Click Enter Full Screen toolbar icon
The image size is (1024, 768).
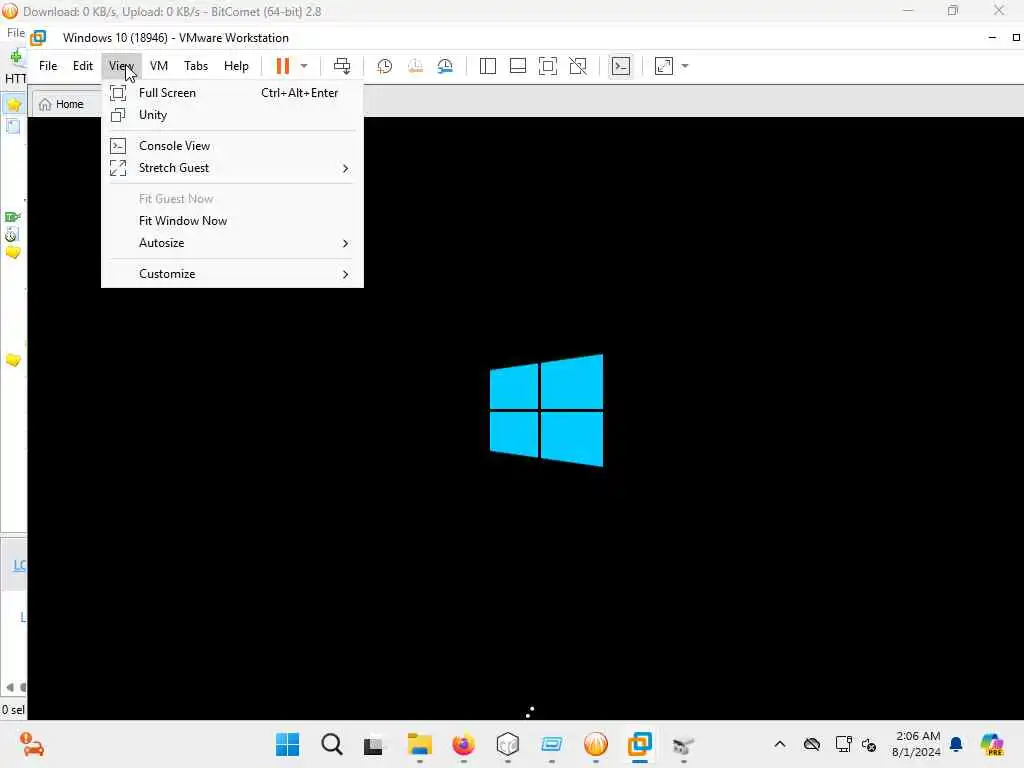point(548,66)
